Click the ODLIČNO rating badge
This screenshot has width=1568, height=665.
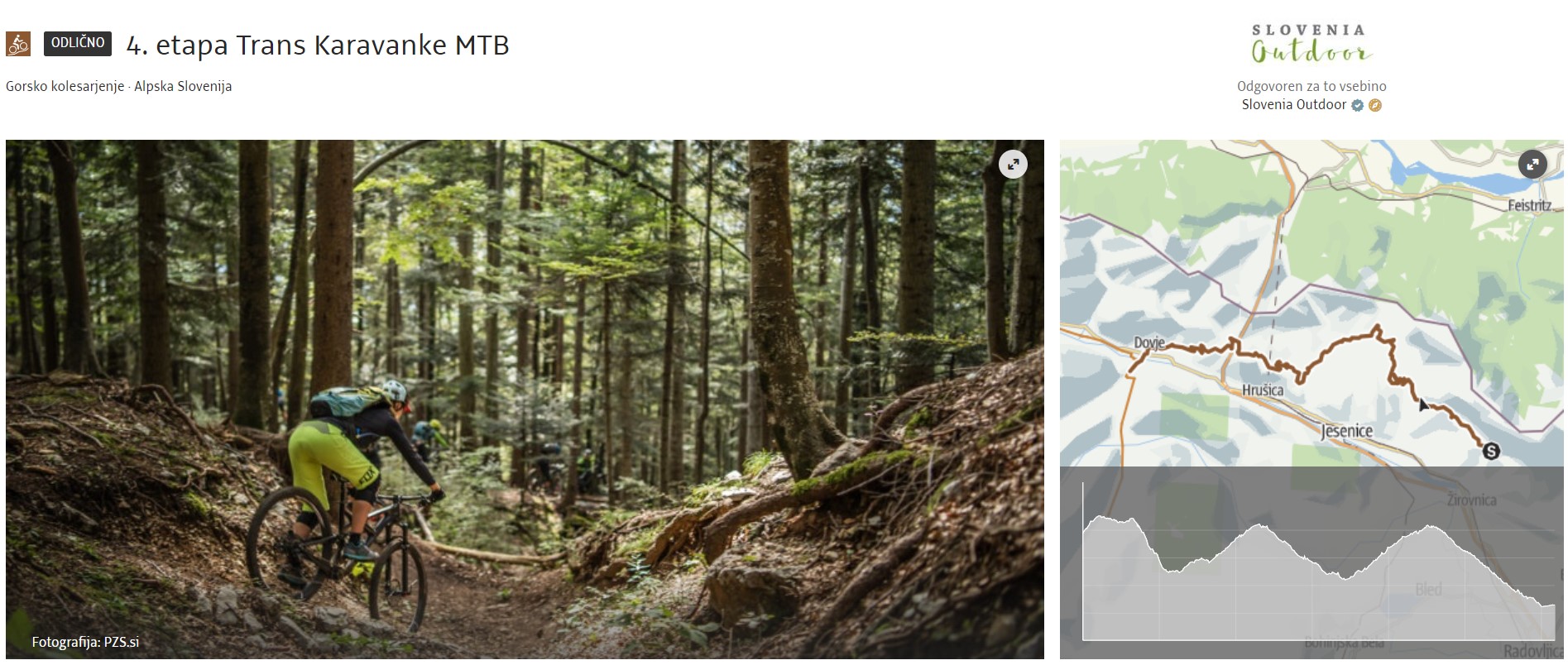pyautogui.click(x=78, y=43)
